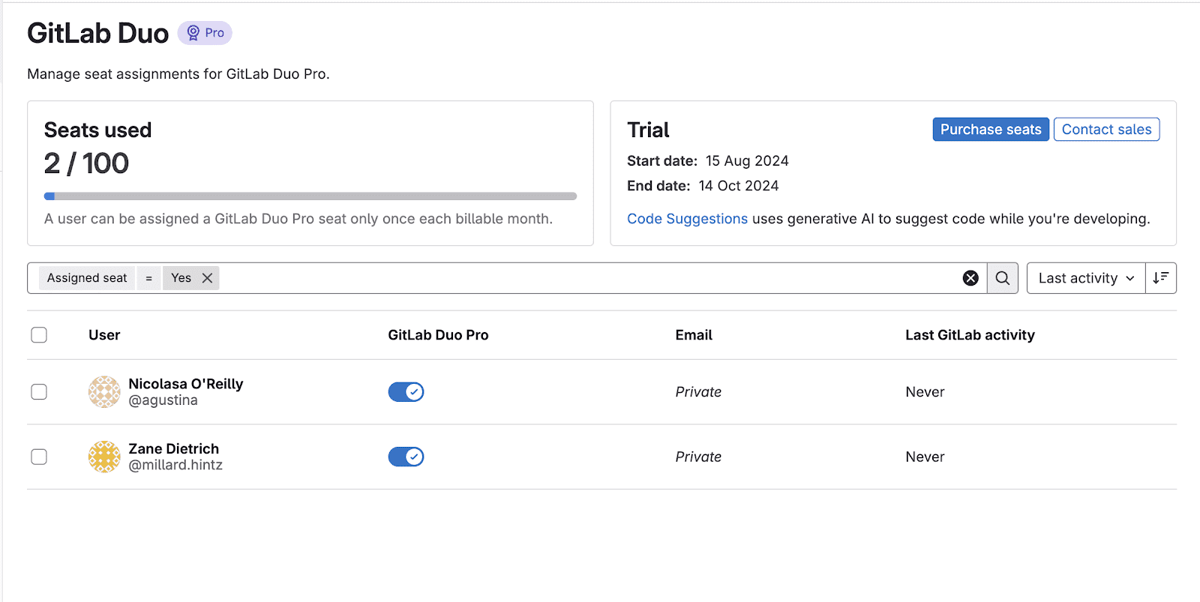Open the Code Suggestions link
Image resolution: width=1200 pixels, height=602 pixels.
pyautogui.click(x=687, y=218)
